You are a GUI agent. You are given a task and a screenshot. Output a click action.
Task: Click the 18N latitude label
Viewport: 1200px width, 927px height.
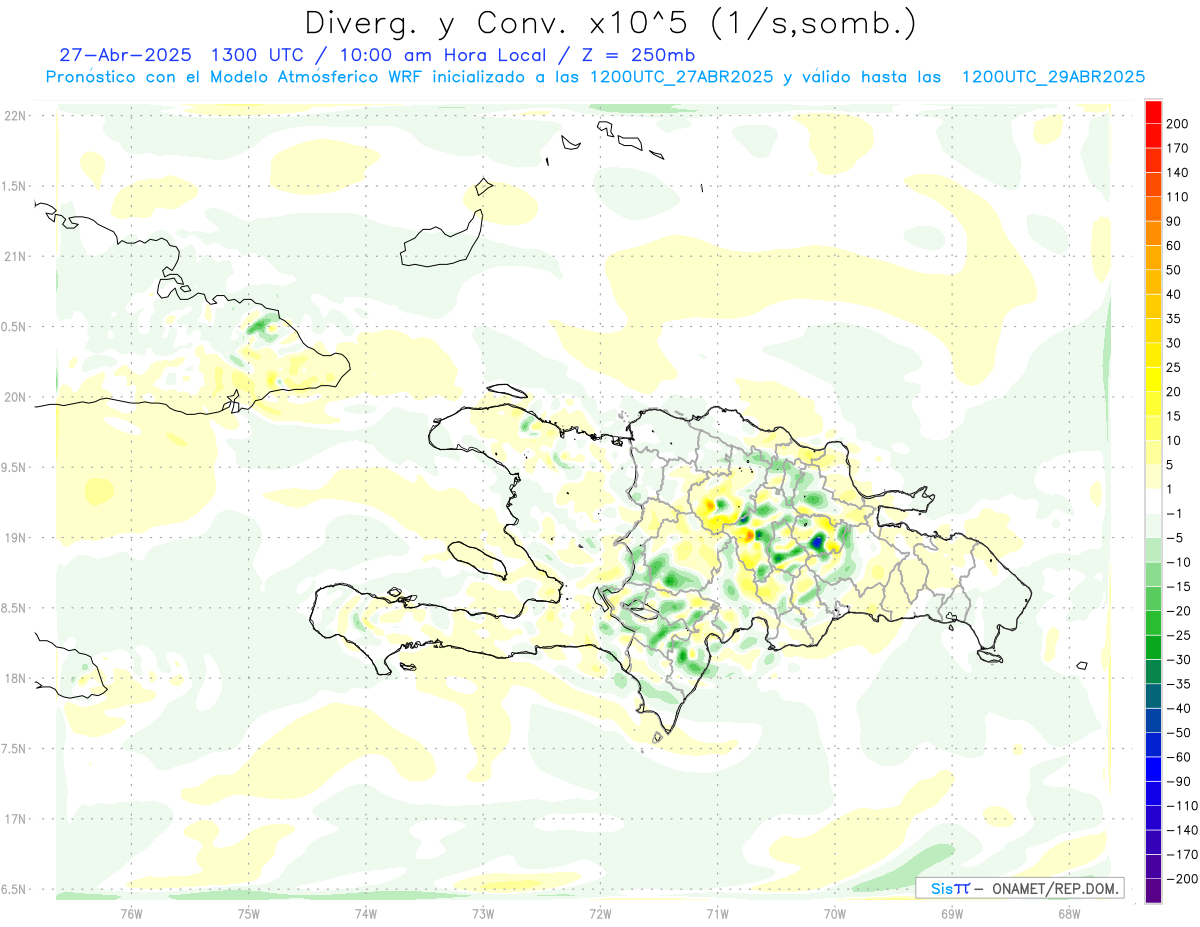14,678
